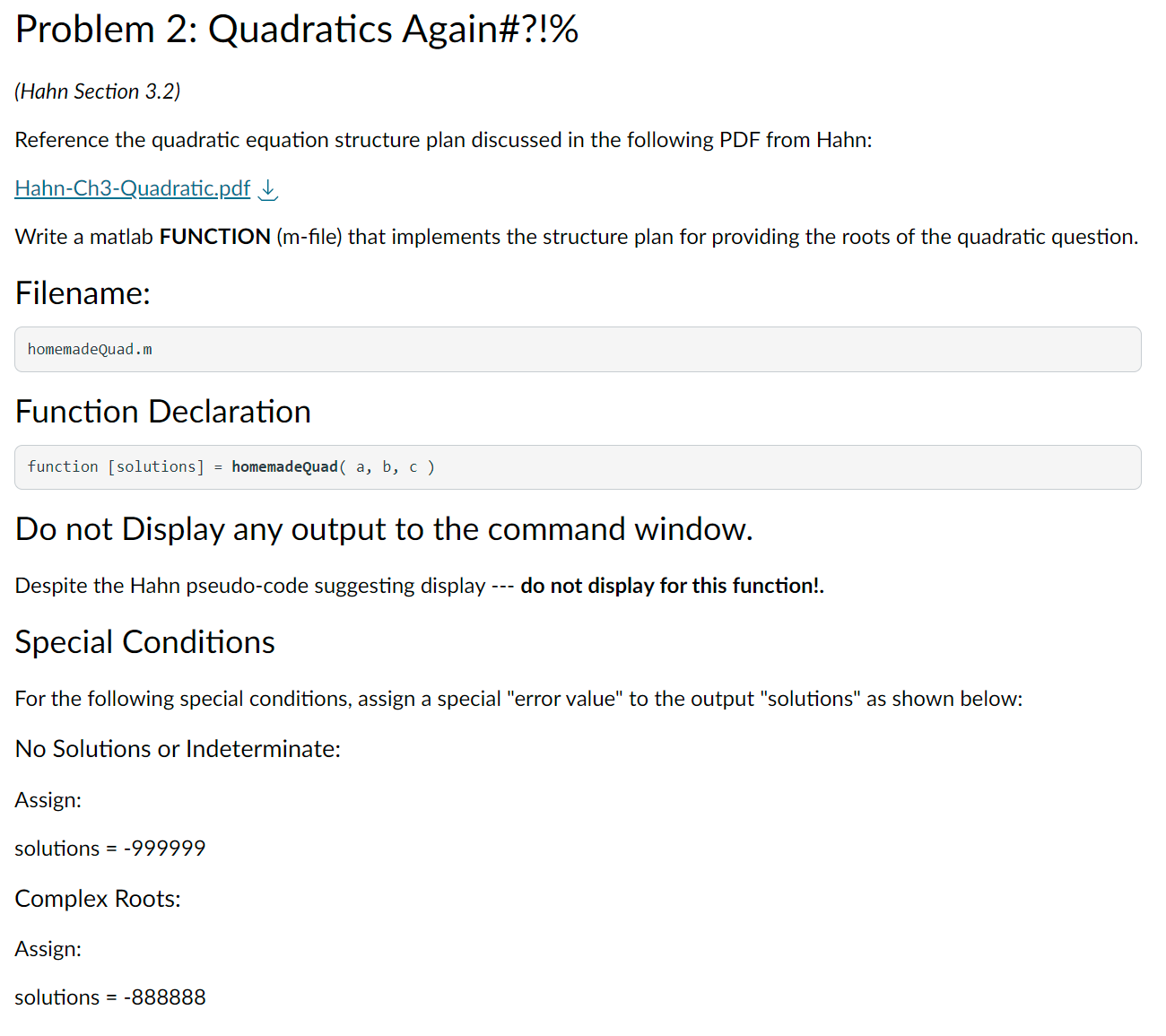Image resolution: width=1166 pixels, height=1036 pixels.
Task: Click the homemadeQuad.m filename code box
Action: 578,349
